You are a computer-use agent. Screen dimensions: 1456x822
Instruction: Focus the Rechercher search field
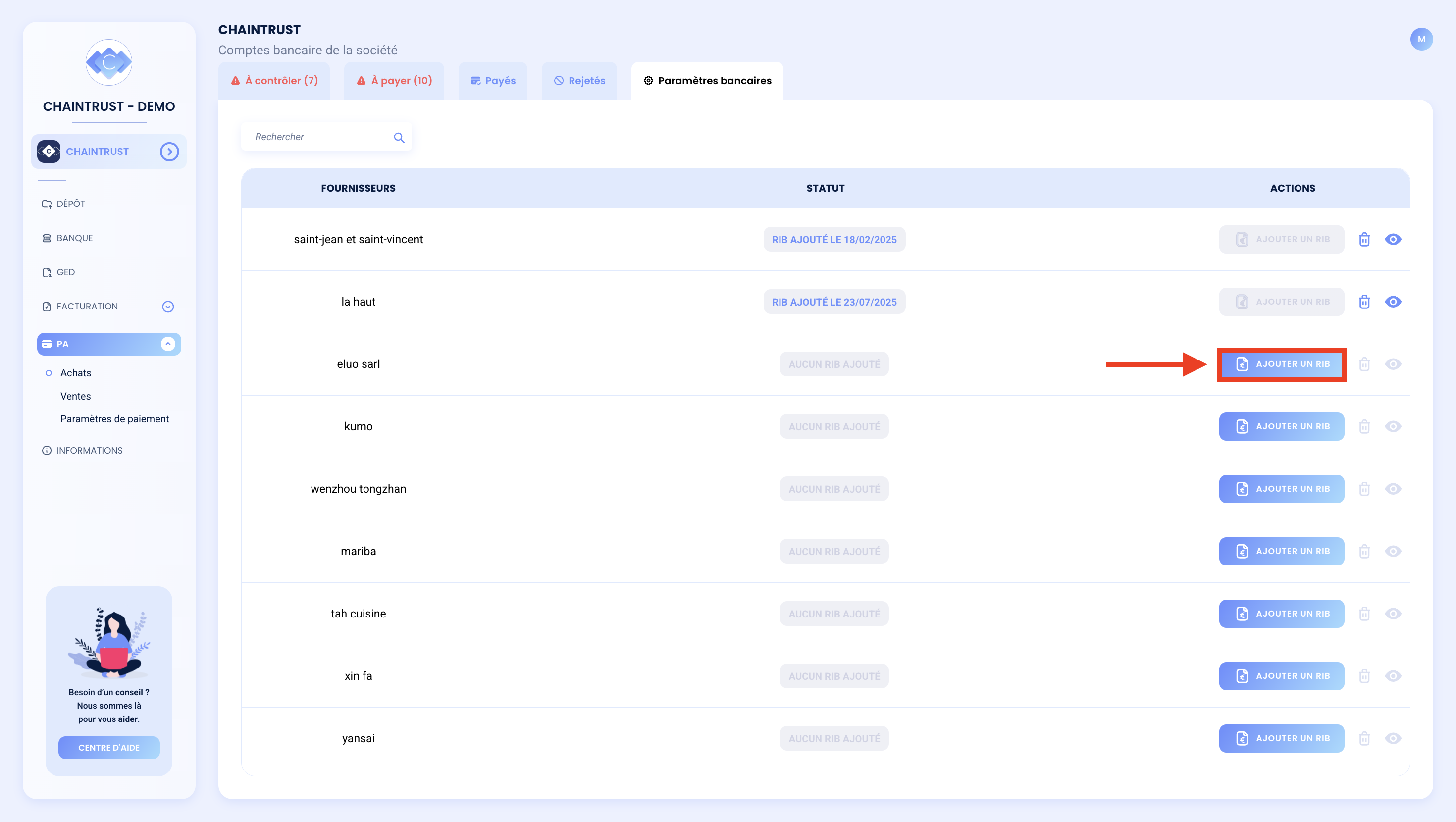(326, 137)
